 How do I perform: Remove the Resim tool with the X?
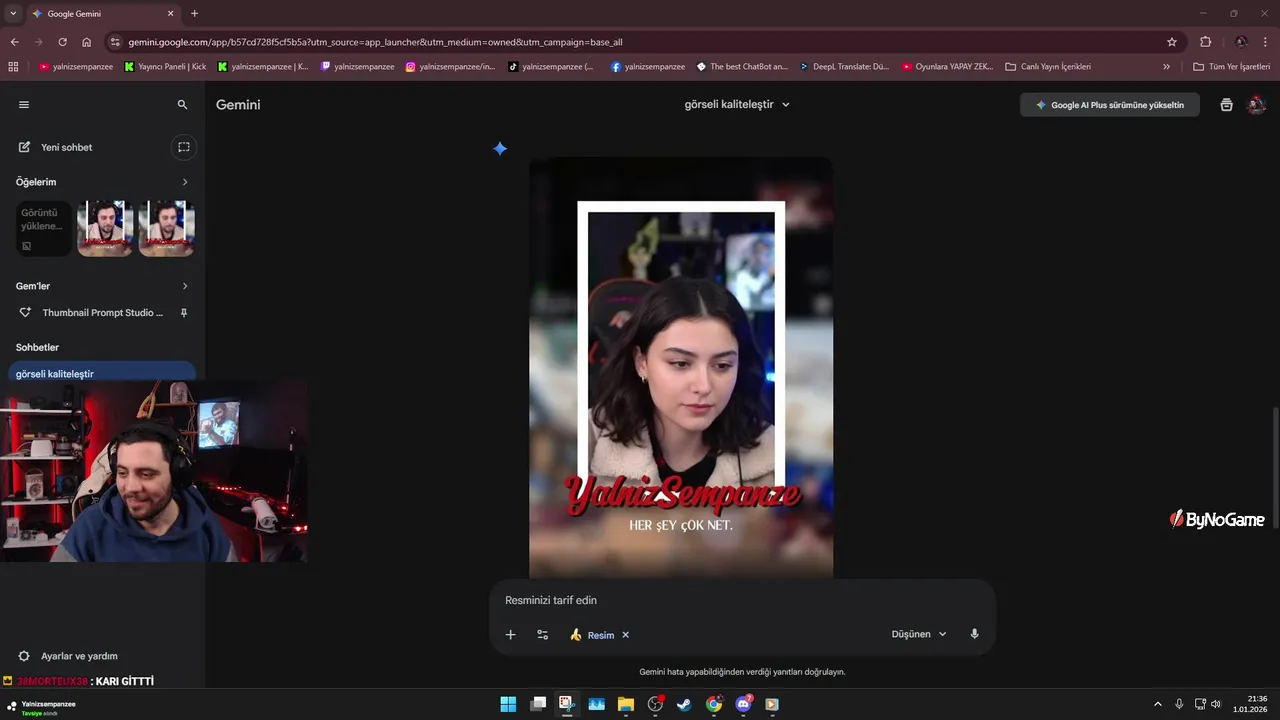626,635
